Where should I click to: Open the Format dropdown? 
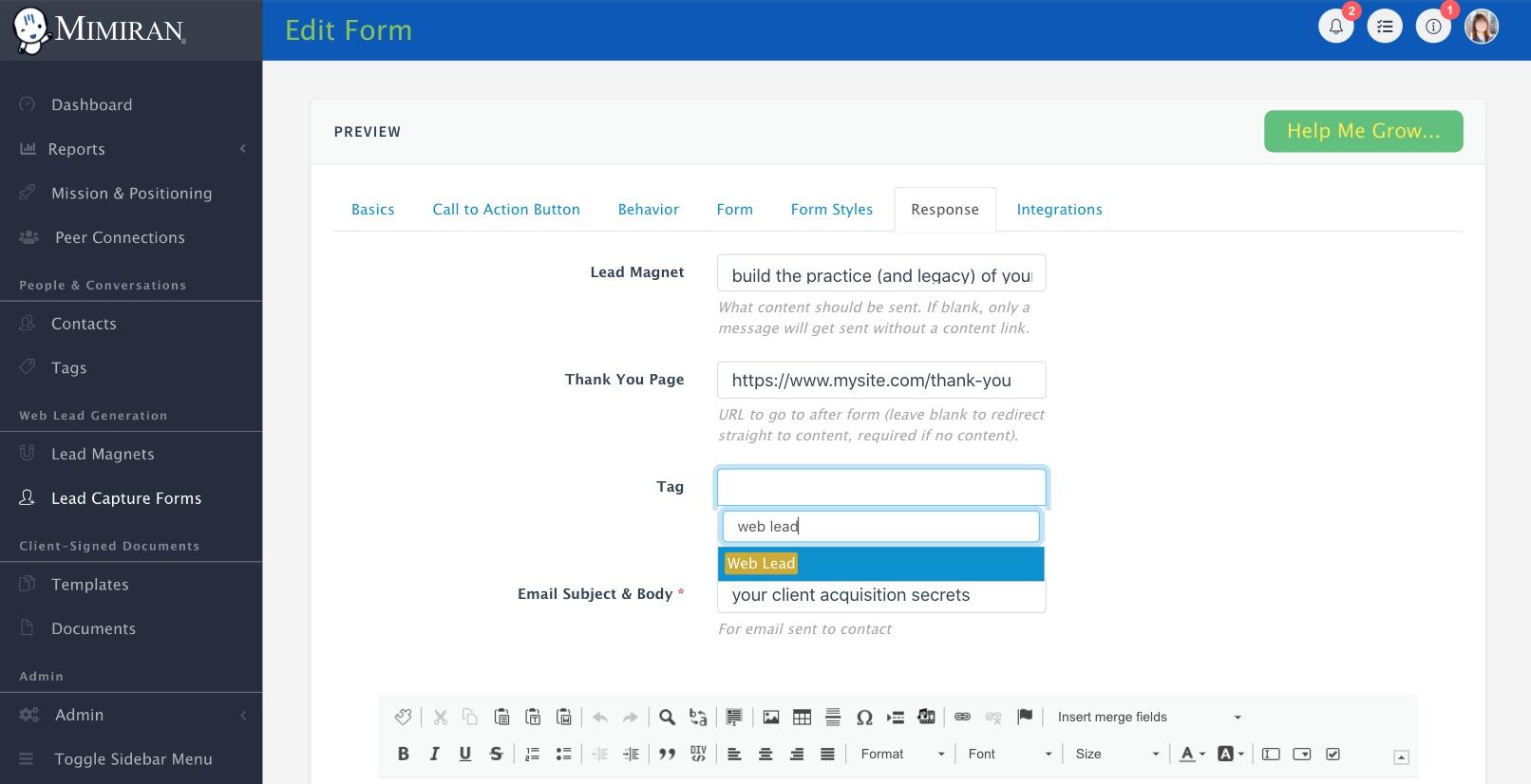click(x=902, y=754)
